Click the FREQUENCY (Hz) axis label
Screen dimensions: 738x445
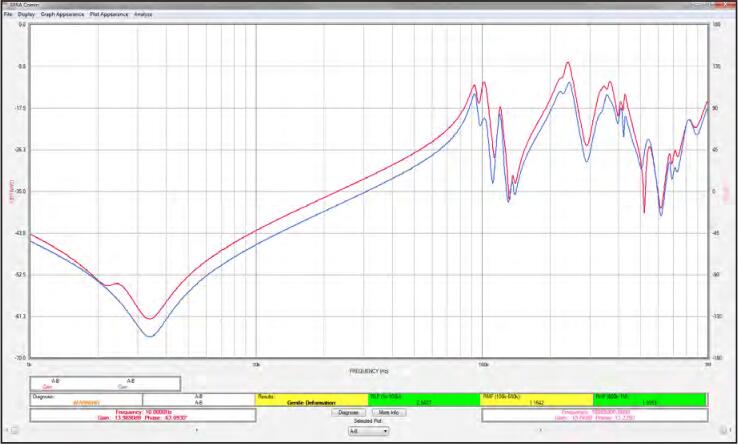coord(369,371)
